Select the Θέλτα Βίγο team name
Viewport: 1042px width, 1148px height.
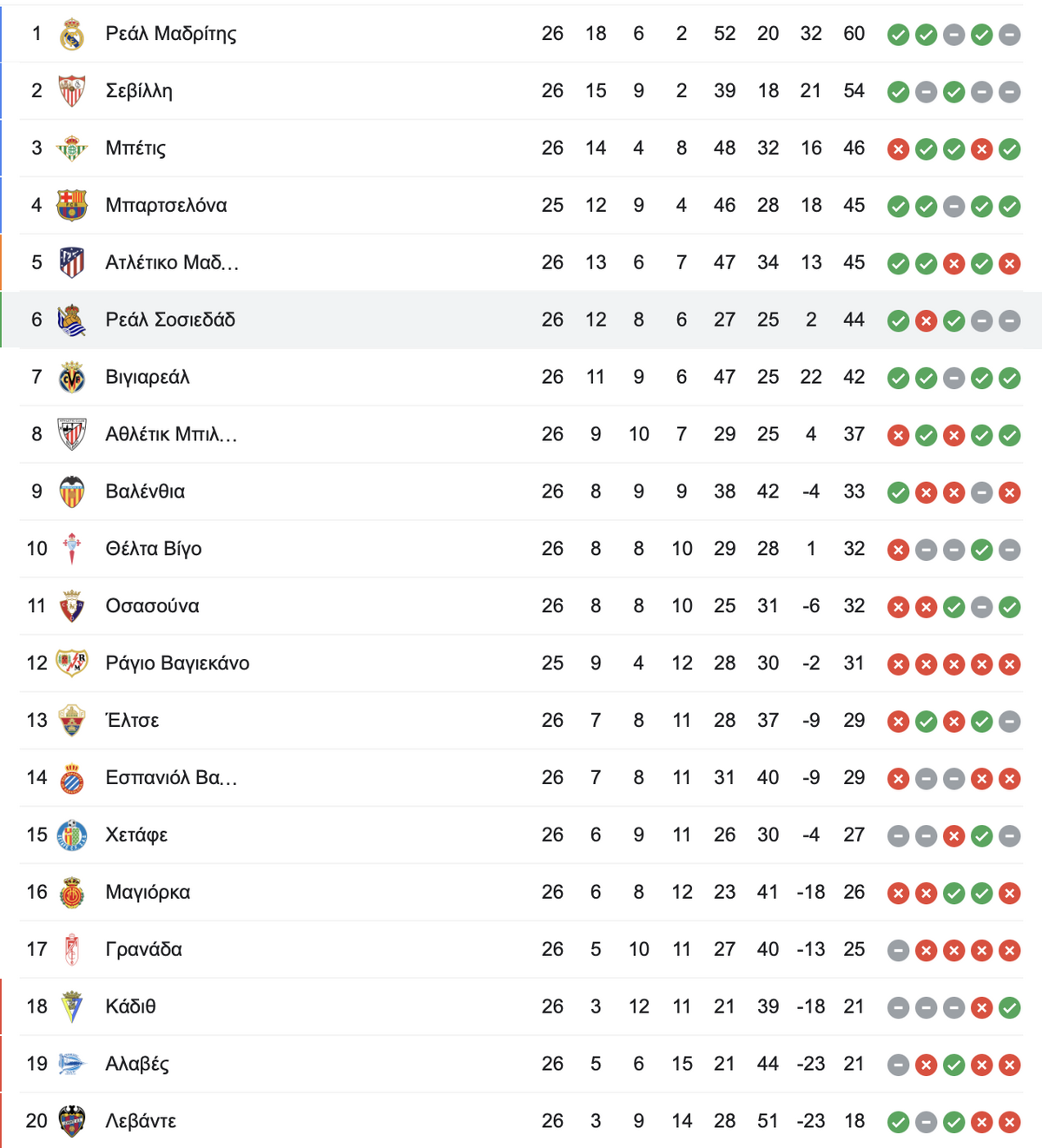(x=154, y=549)
